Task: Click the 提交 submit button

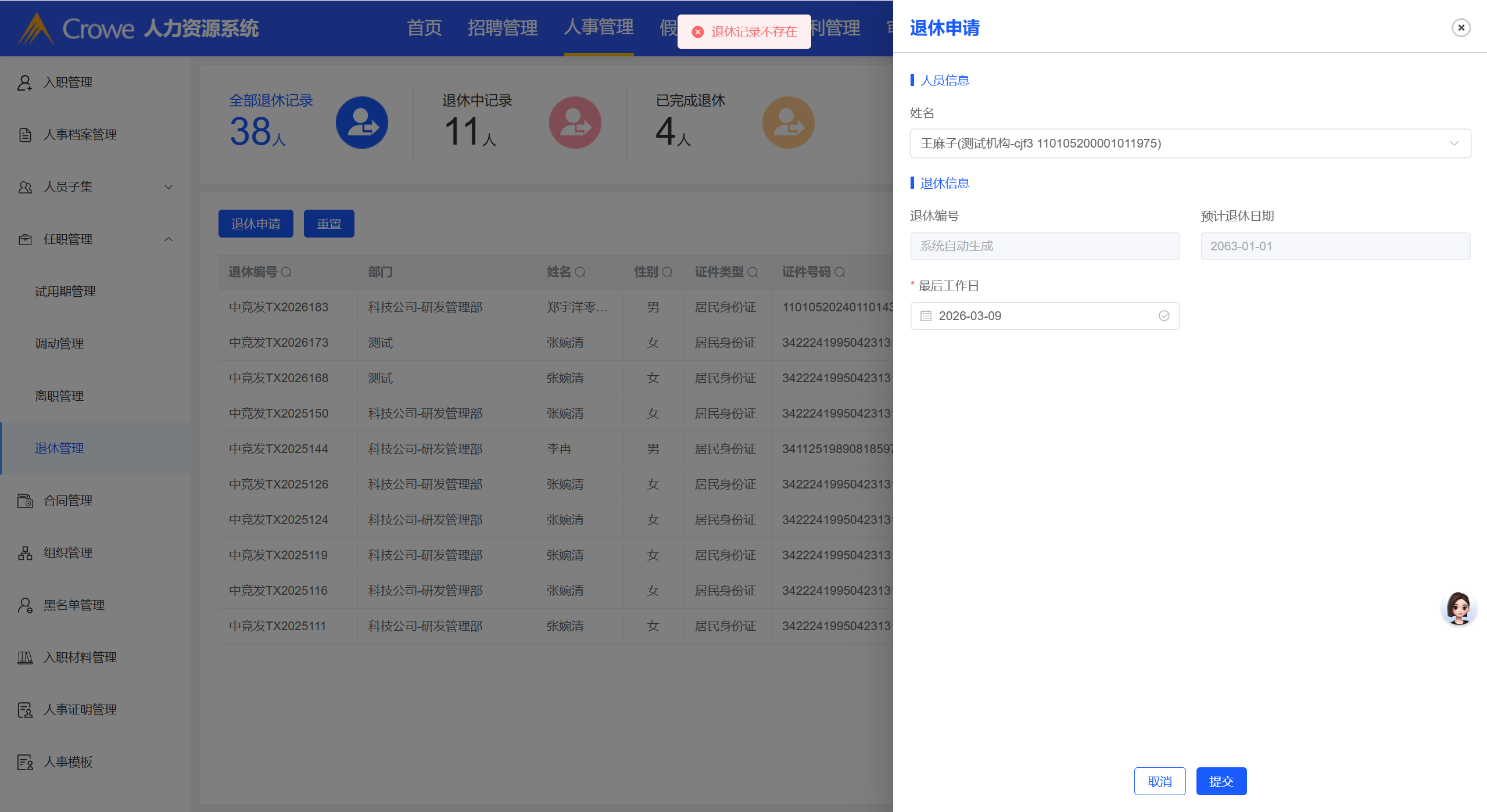Action: coord(1221,781)
